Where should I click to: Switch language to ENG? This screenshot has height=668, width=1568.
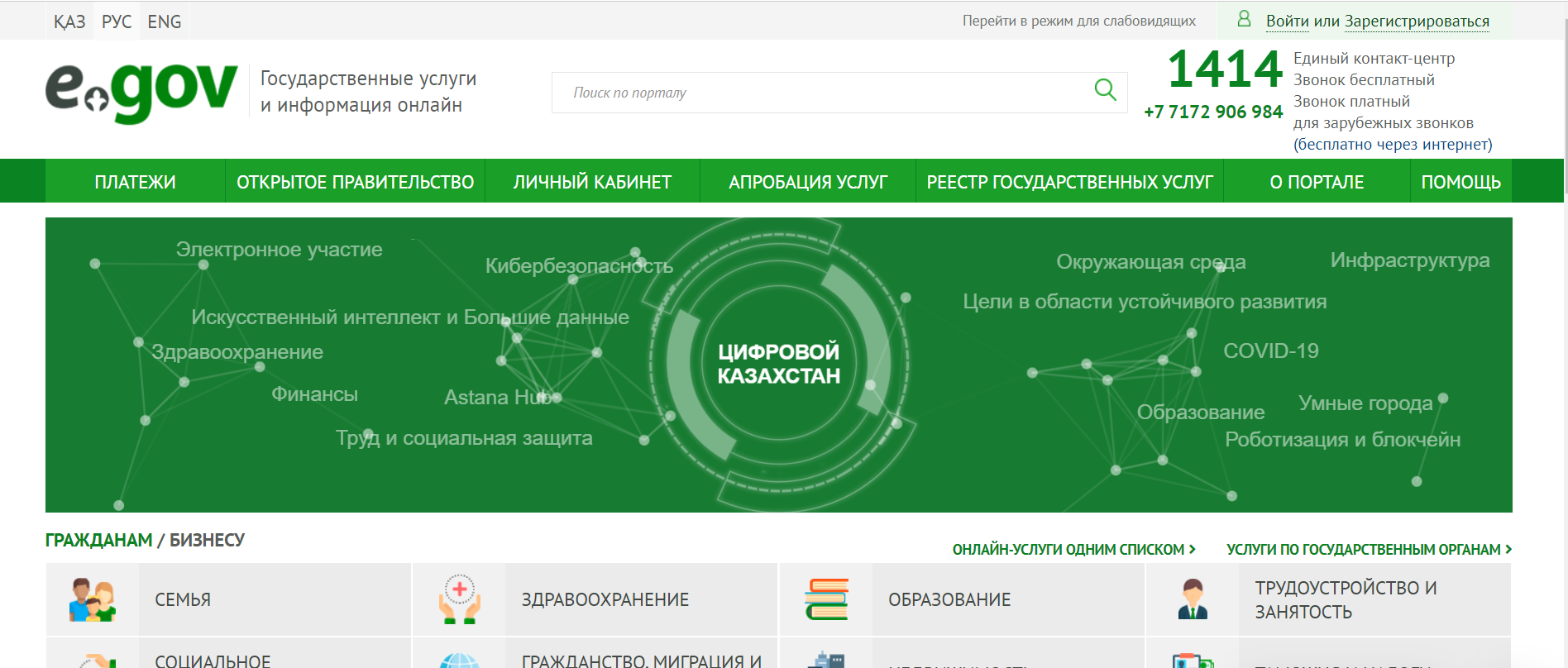(165, 21)
